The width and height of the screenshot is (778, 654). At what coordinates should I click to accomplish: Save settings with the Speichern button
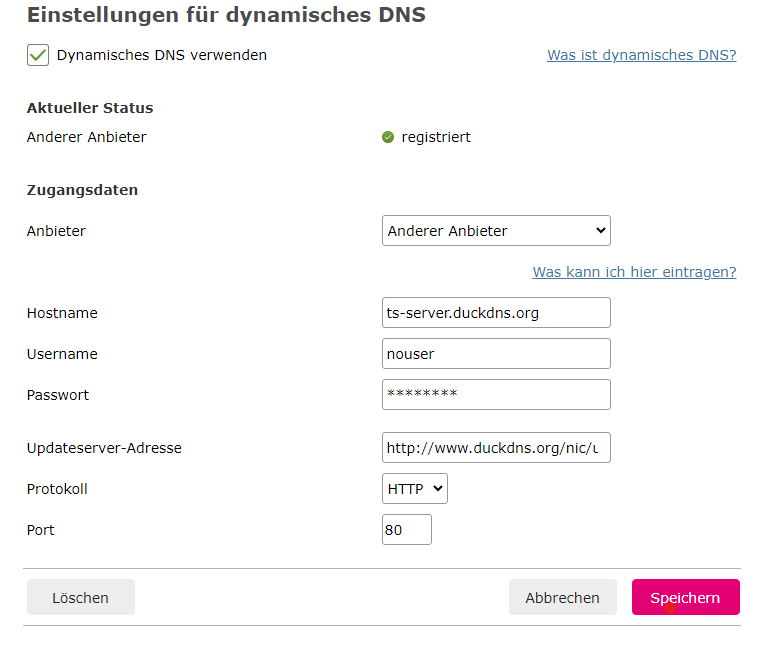pos(685,598)
